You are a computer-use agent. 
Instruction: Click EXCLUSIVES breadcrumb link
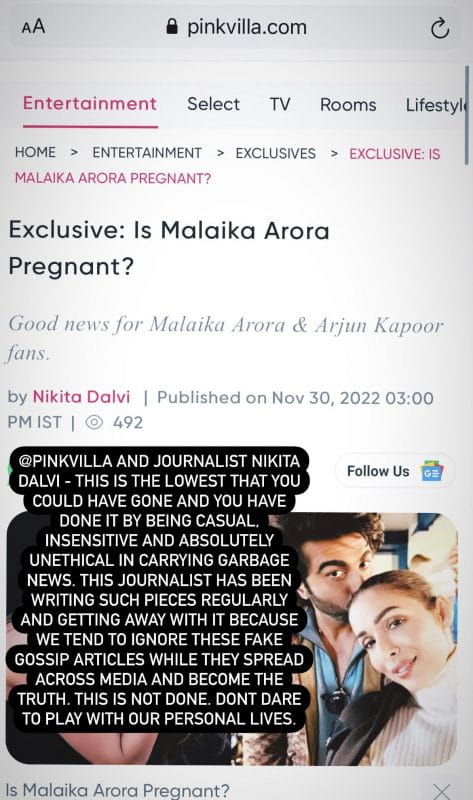[276, 154]
